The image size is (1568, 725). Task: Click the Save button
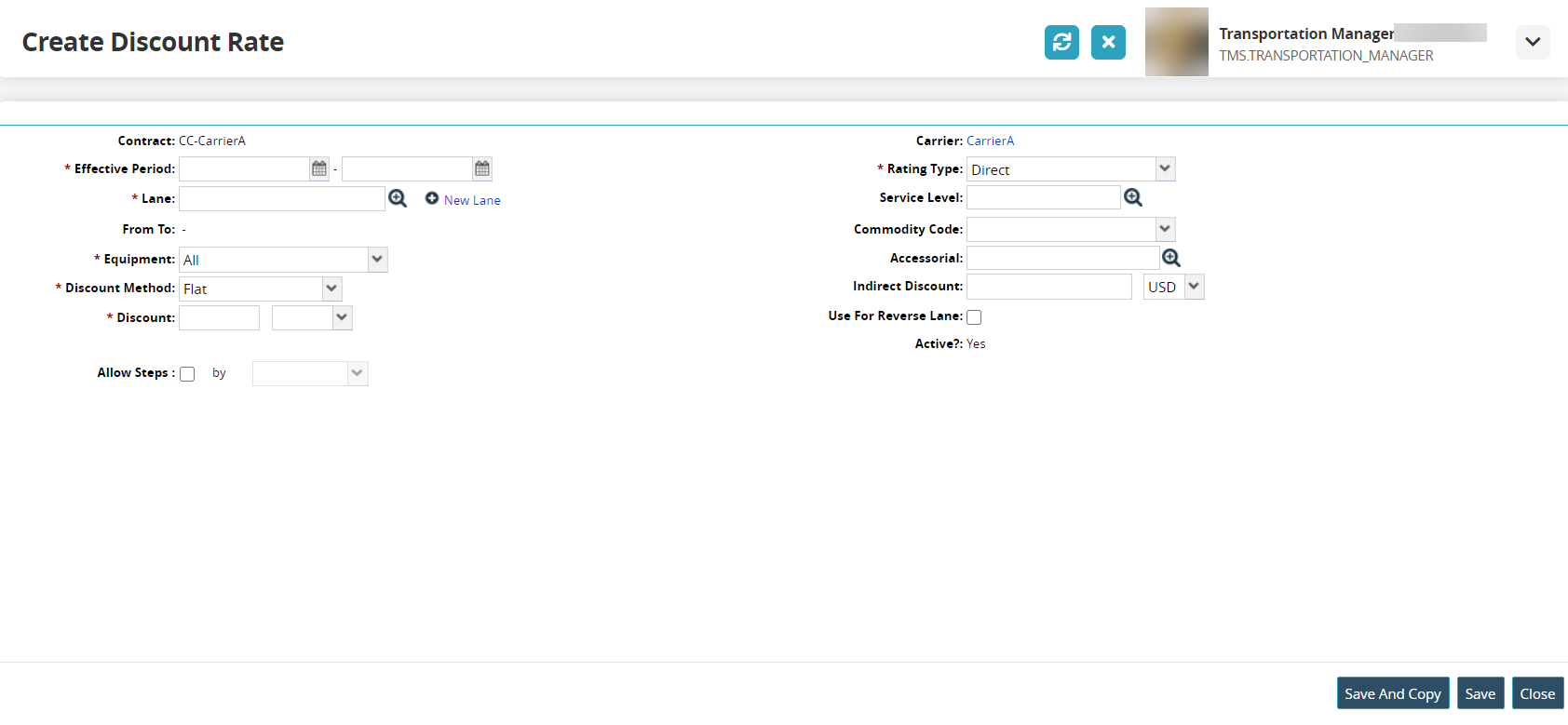tap(1480, 693)
